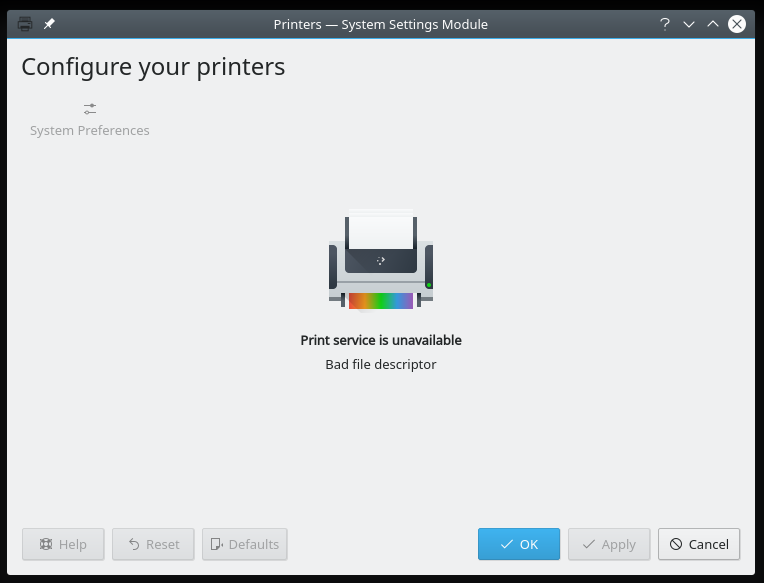Click the context help question mark
Screen dimensions: 764x583
click(665, 24)
